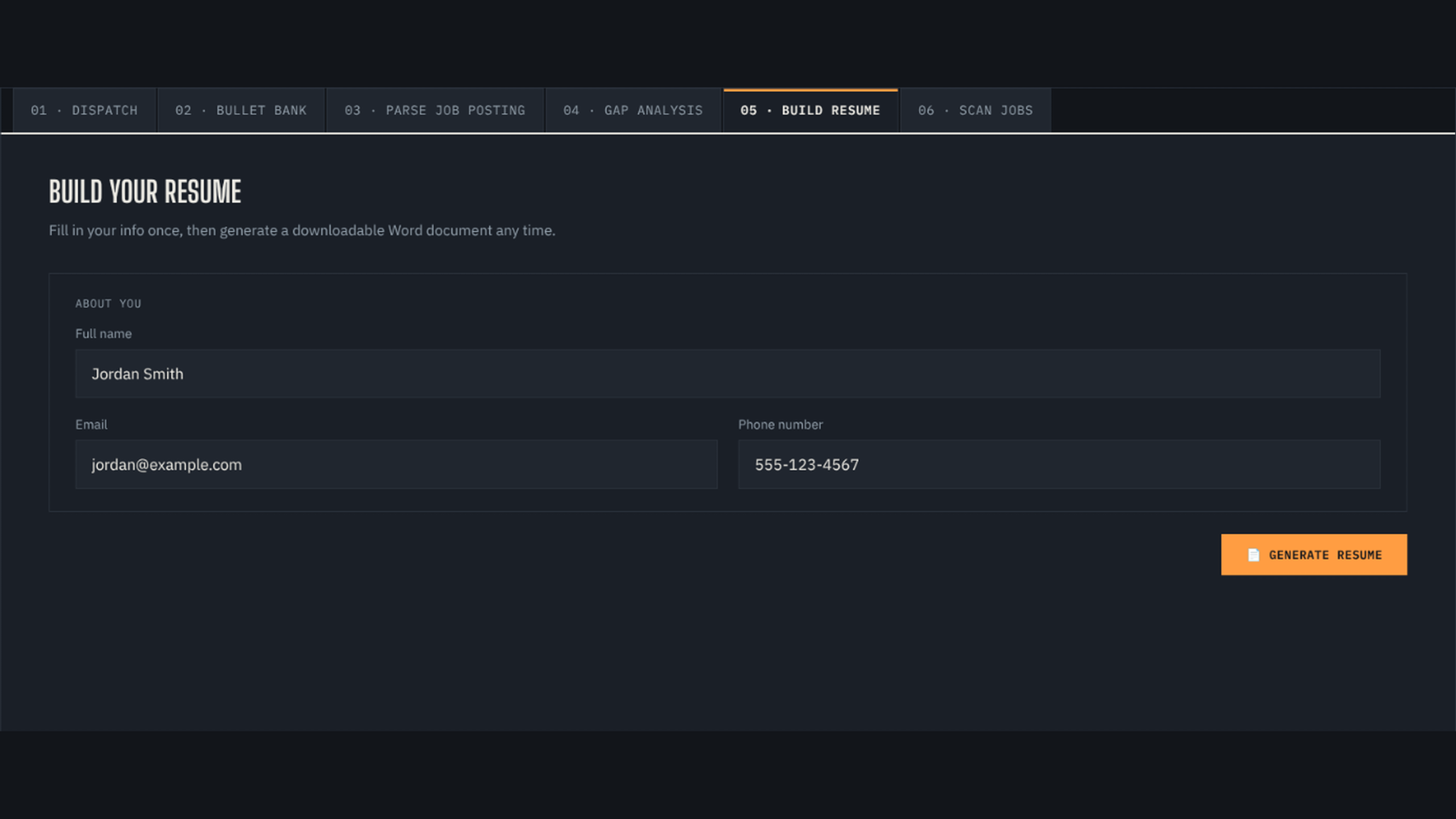Click the Generate Resume button
Viewport: 1456px width, 819px height.
1314,555
